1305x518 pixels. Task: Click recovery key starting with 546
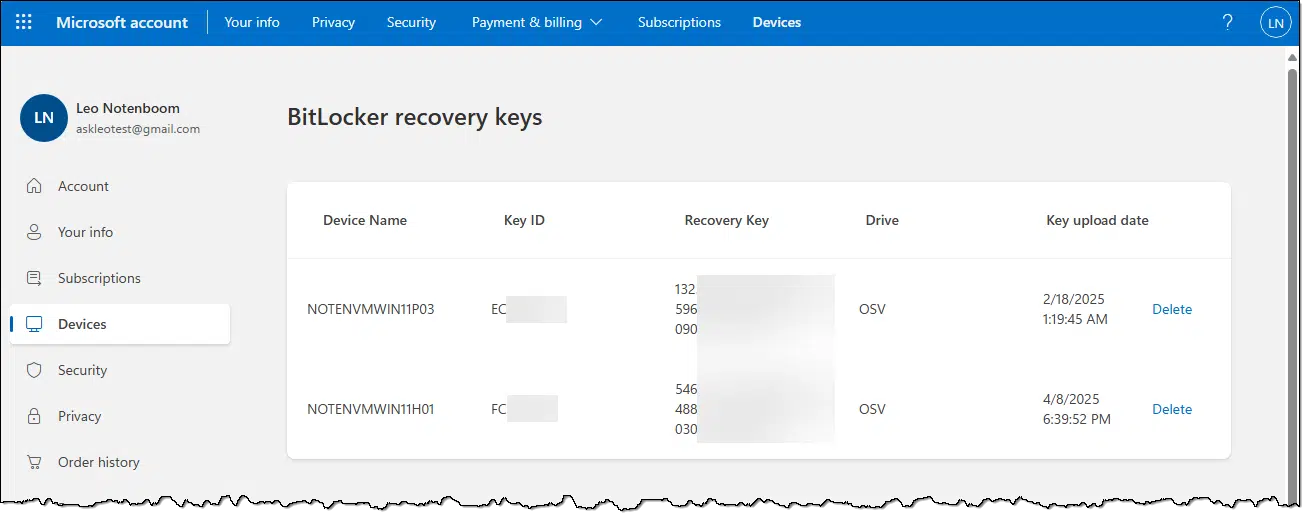pyautogui.click(x=755, y=409)
